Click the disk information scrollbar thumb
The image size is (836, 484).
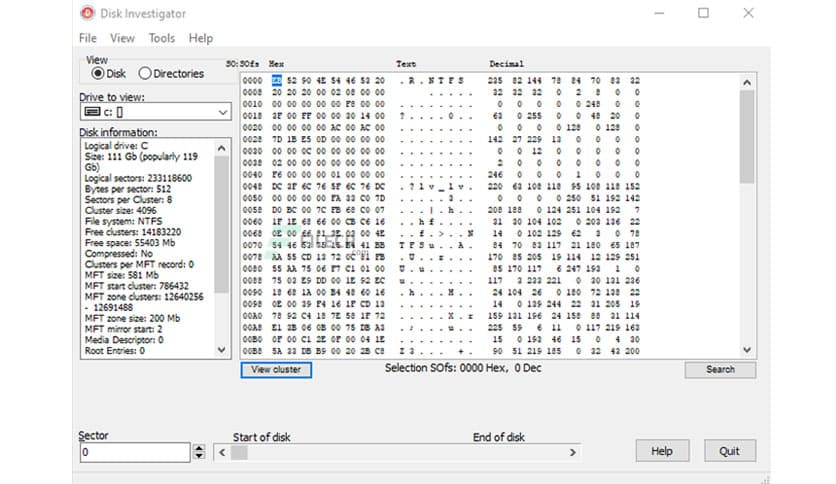click(x=221, y=224)
